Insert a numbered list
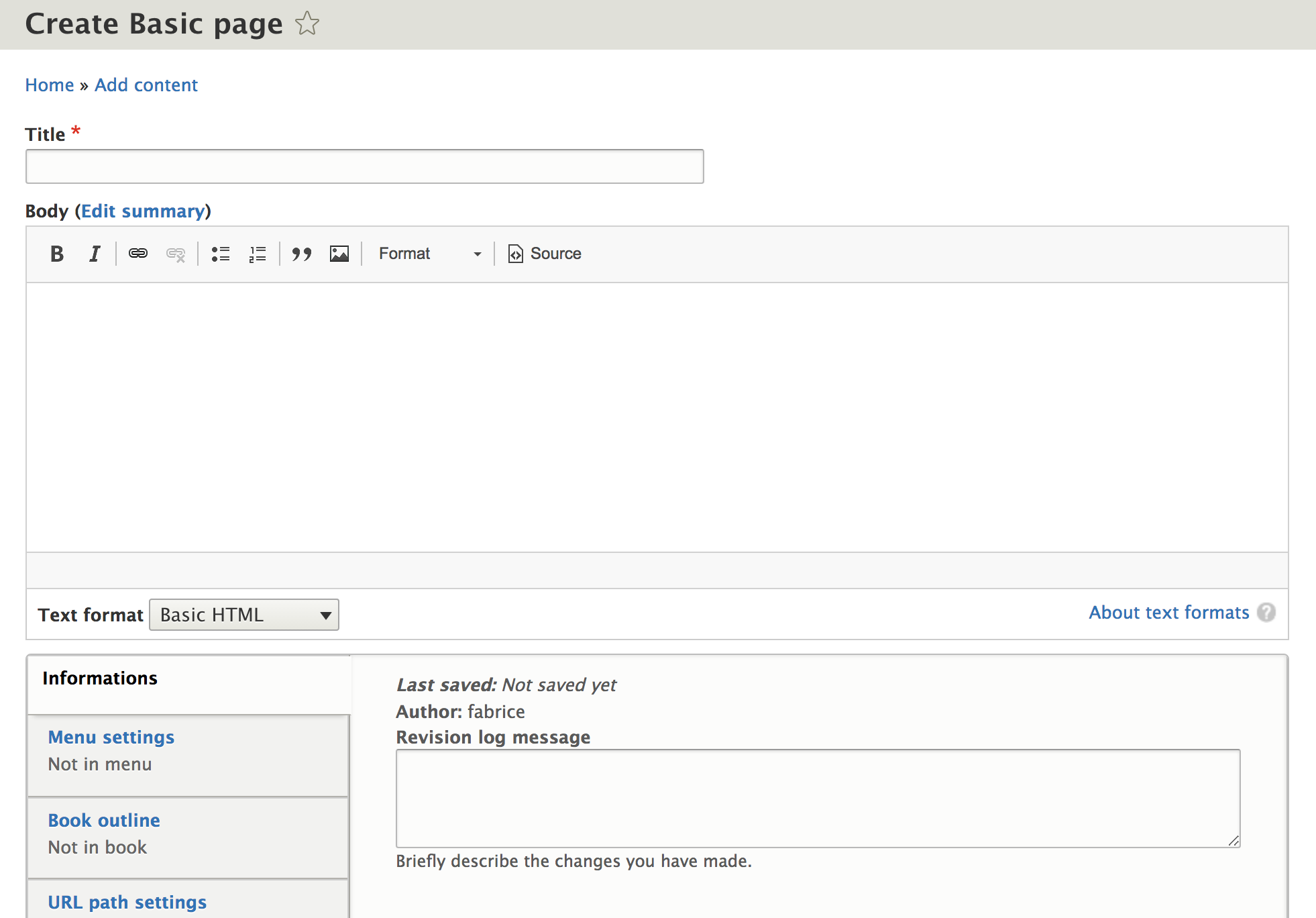1316x918 pixels. coord(258,254)
